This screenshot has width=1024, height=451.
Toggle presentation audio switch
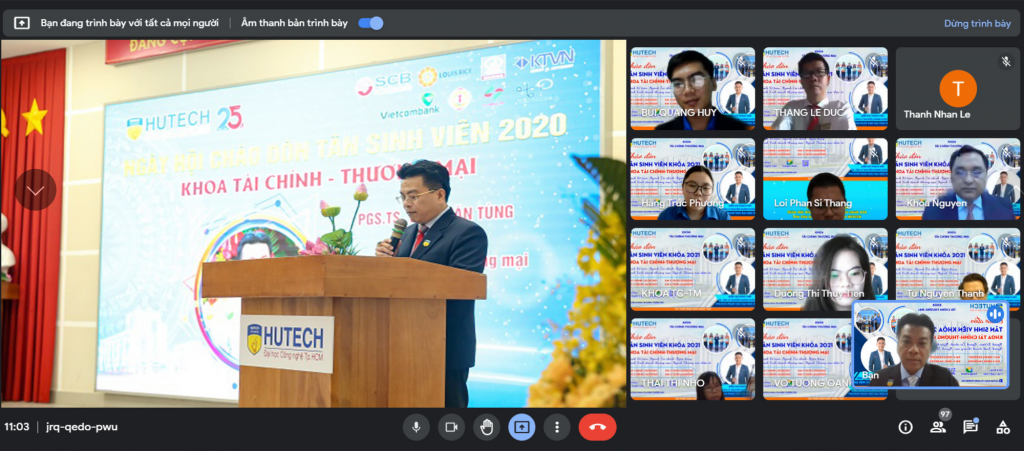pyautogui.click(x=370, y=23)
